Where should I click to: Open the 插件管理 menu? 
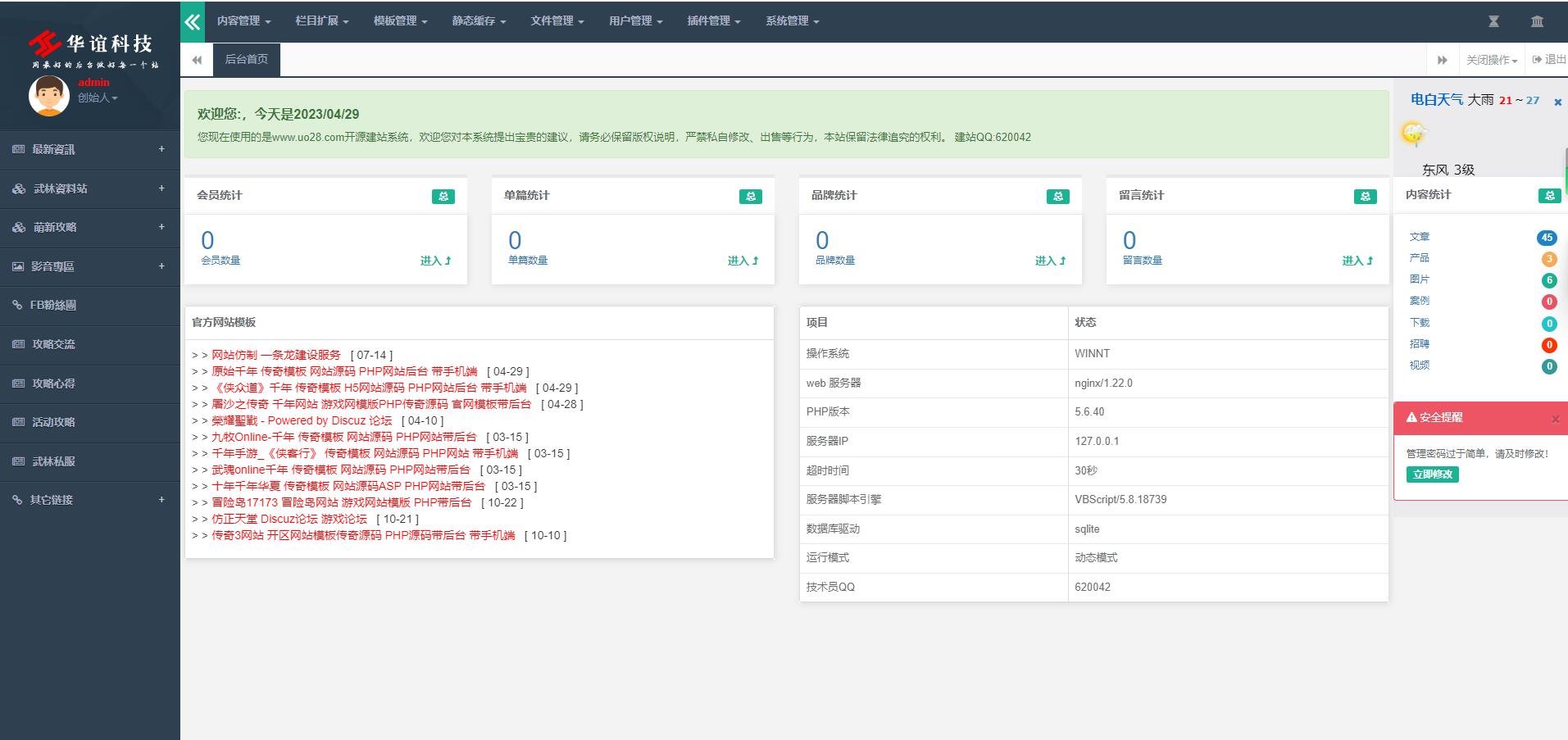713,21
